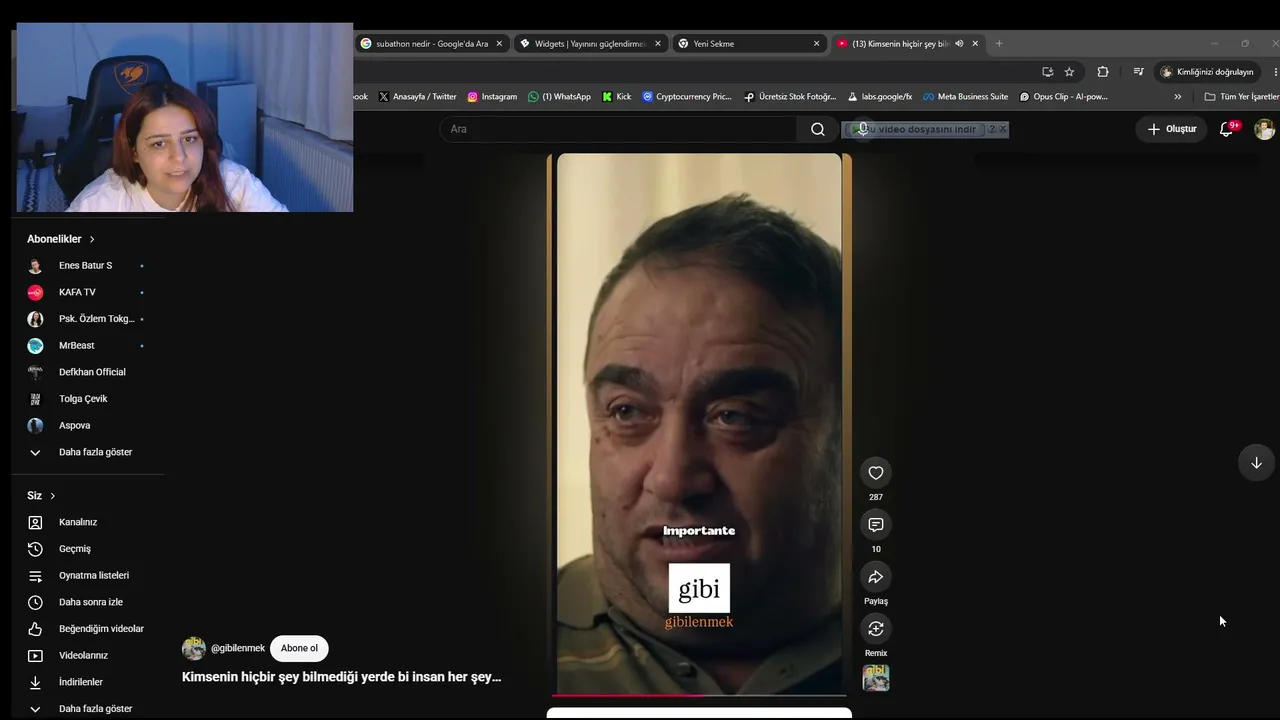The image size is (1280, 720).
Task: Bookmark this page with the star icon
Action: coord(1069,72)
